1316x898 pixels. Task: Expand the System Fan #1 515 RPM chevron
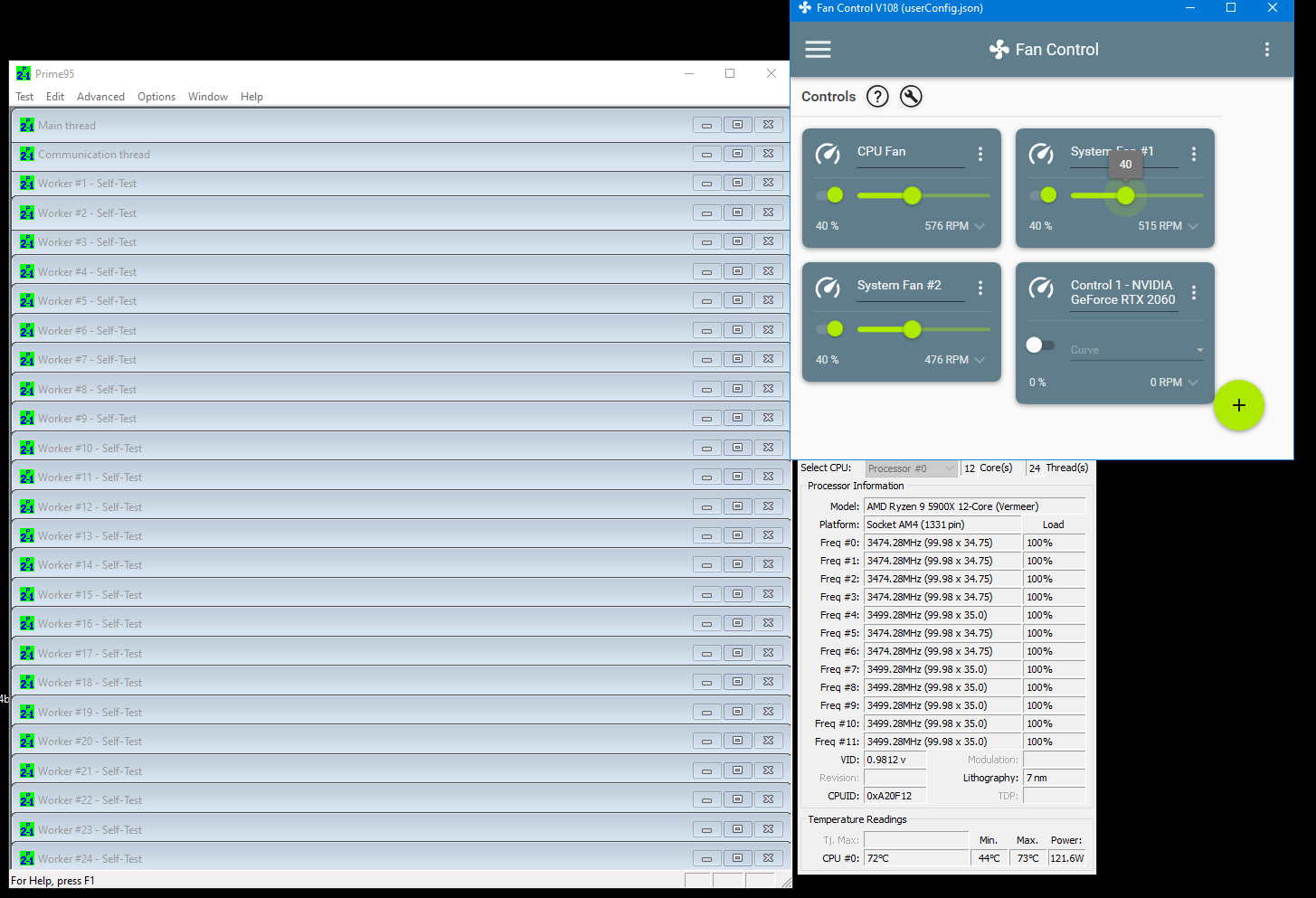1193,226
